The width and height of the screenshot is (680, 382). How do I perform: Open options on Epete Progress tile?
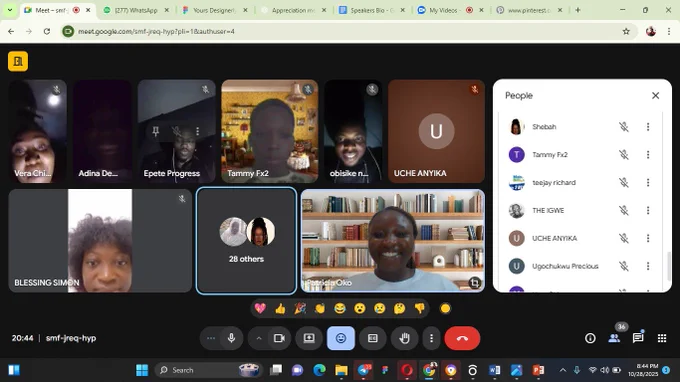pyautogui.click(x=198, y=131)
